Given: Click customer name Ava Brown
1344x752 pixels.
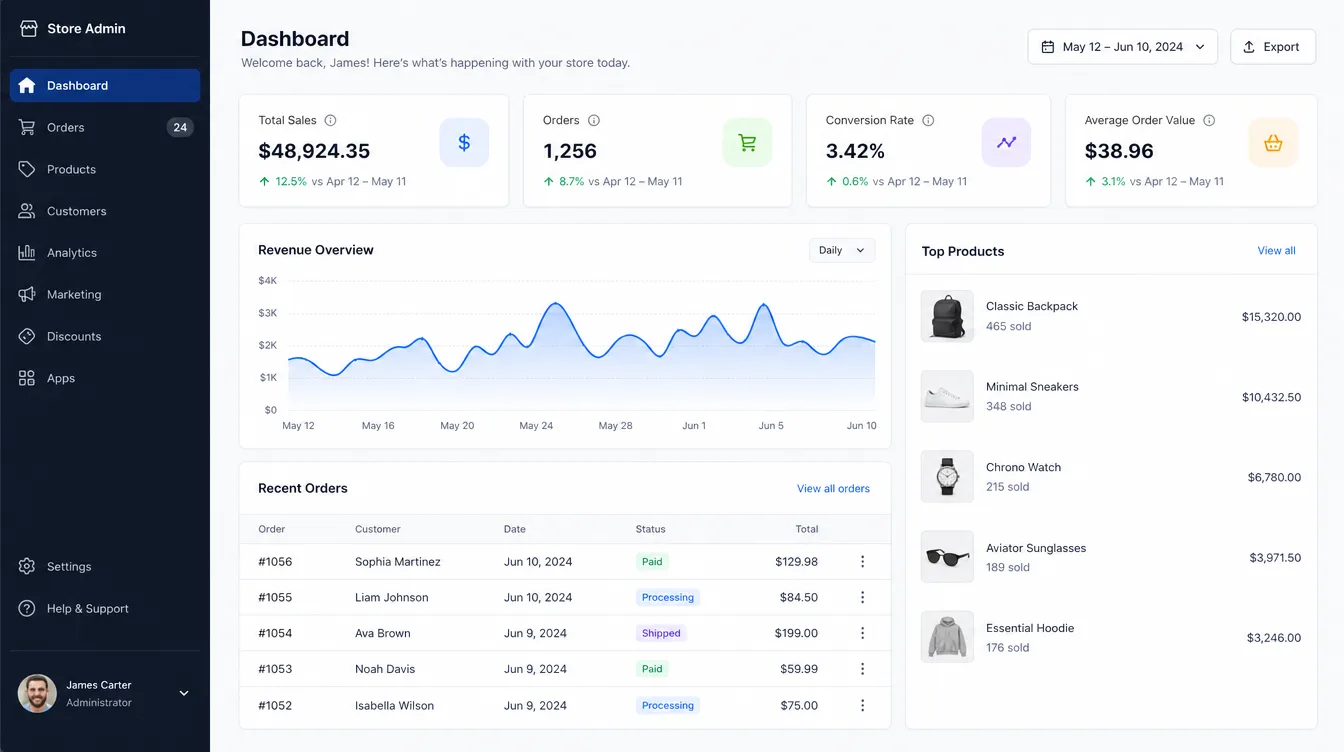Looking at the screenshot, I should coord(383,633).
